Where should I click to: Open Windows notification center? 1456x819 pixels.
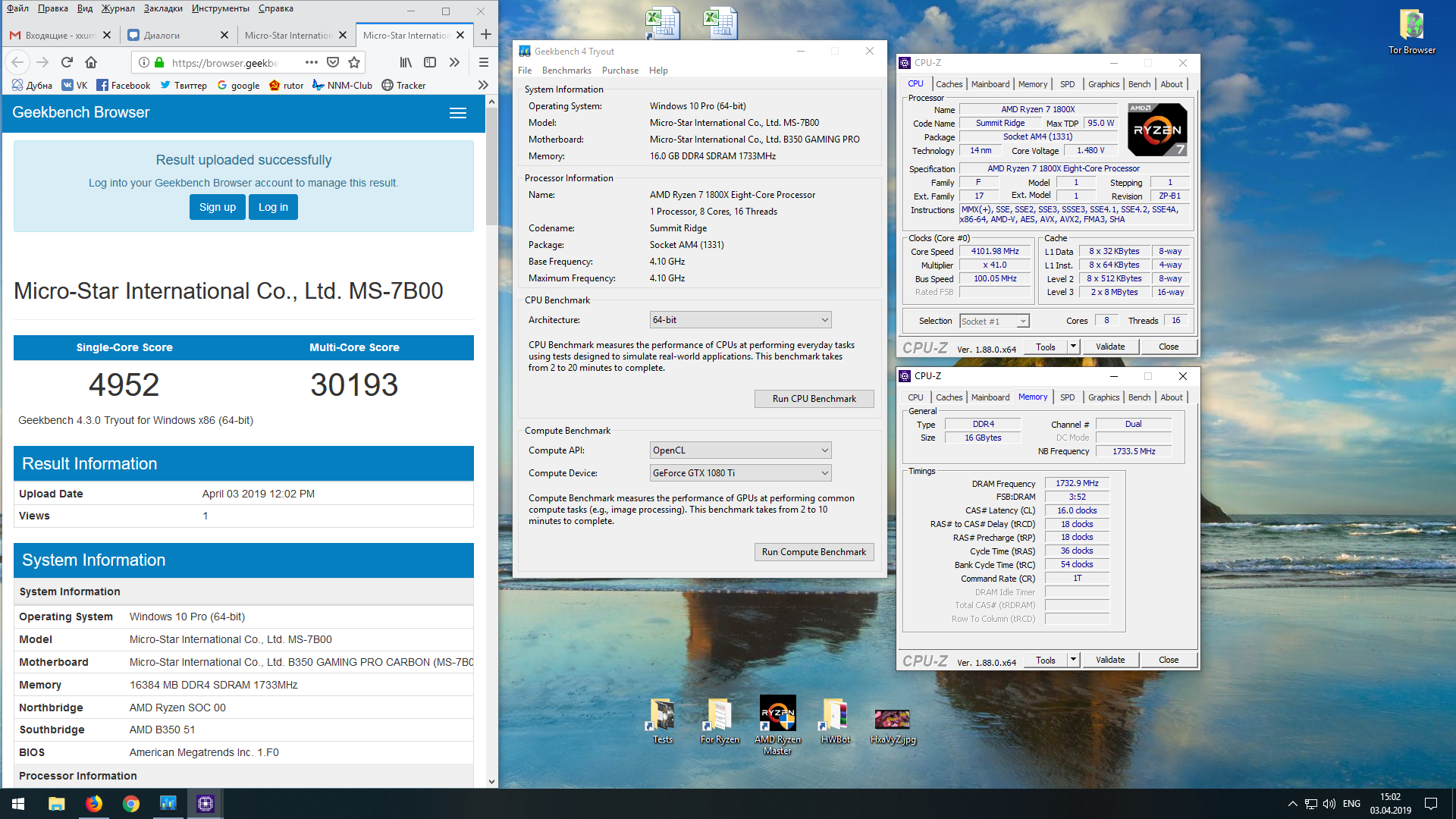pos(1431,804)
